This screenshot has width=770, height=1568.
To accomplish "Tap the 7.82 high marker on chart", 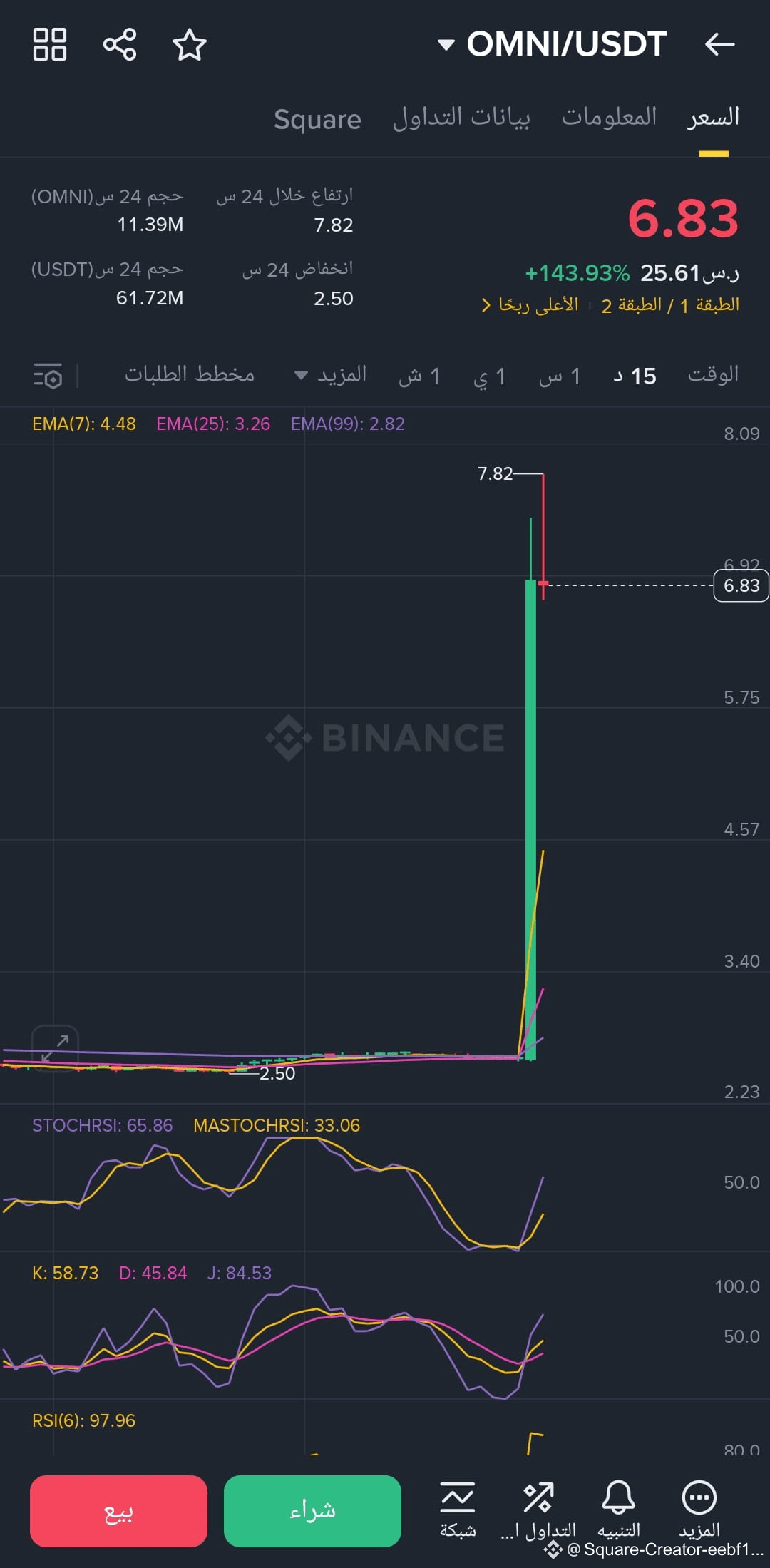I will pyautogui.click(x=495, y=473).
